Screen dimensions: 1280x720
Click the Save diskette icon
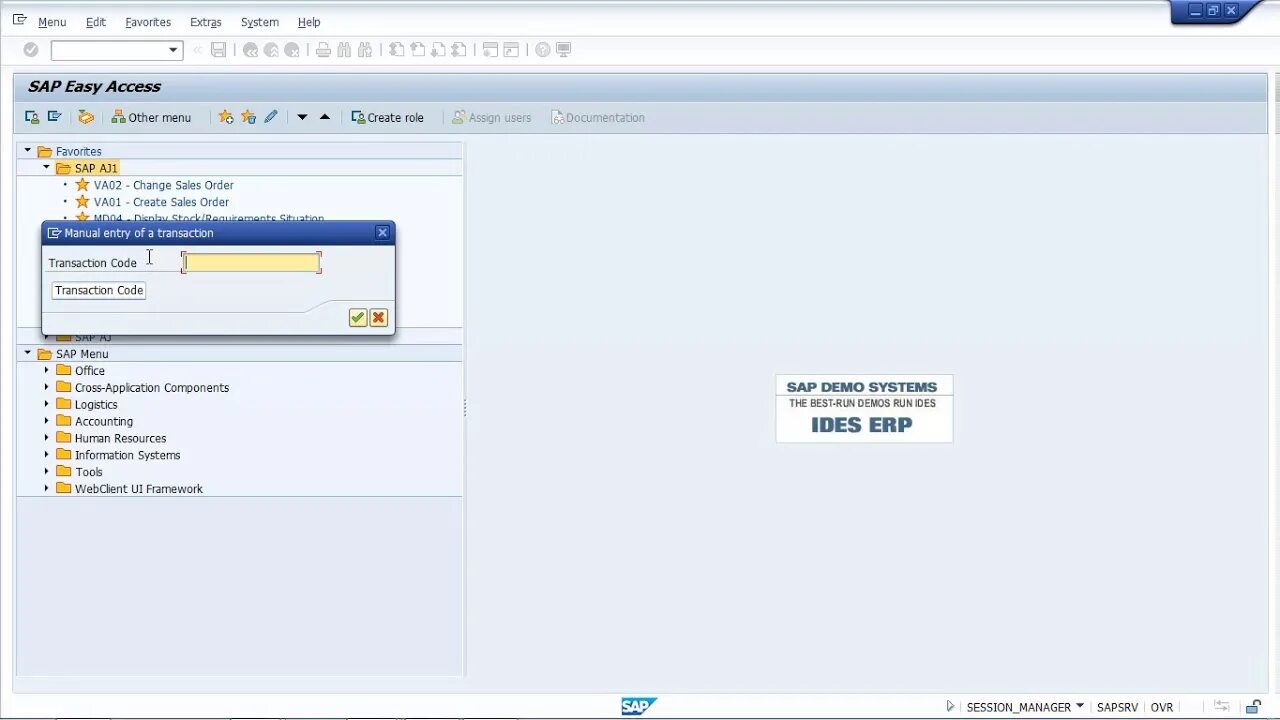[218, 50]
